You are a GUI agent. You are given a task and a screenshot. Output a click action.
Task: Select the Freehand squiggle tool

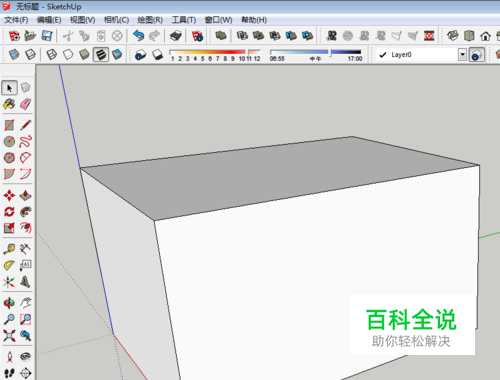(26, 142)
